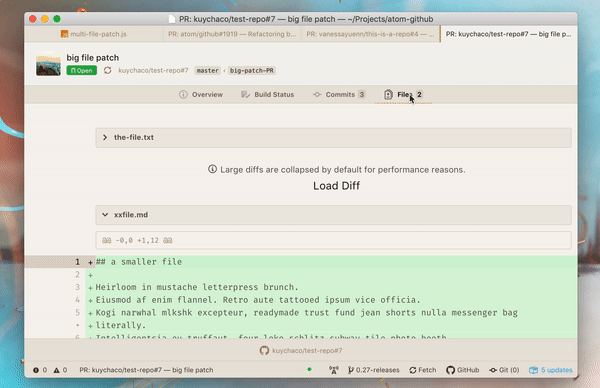Switch to Build Status tab
This screenshot has height=388, width=600.
tap(267, 95)
